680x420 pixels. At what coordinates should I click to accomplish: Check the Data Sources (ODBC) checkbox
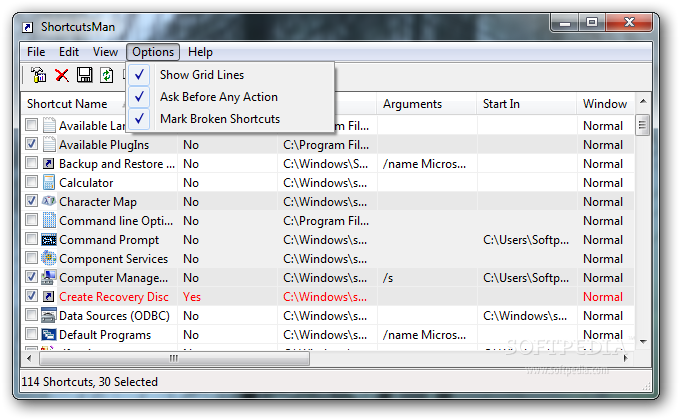[x=31, y=315]
